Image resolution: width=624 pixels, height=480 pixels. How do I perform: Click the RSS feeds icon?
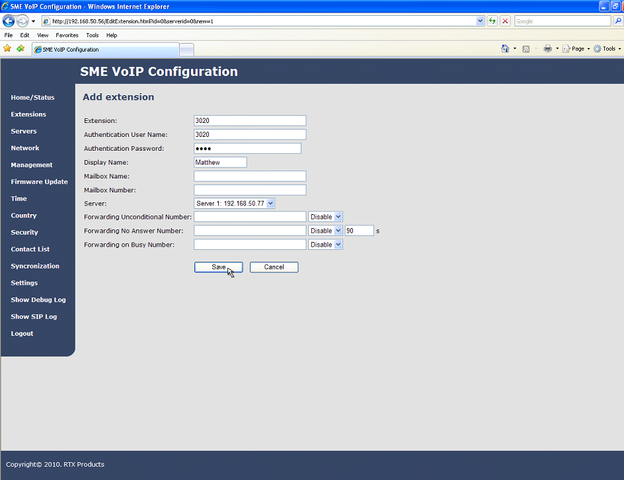pyautogui.click(x=525, y=48)
